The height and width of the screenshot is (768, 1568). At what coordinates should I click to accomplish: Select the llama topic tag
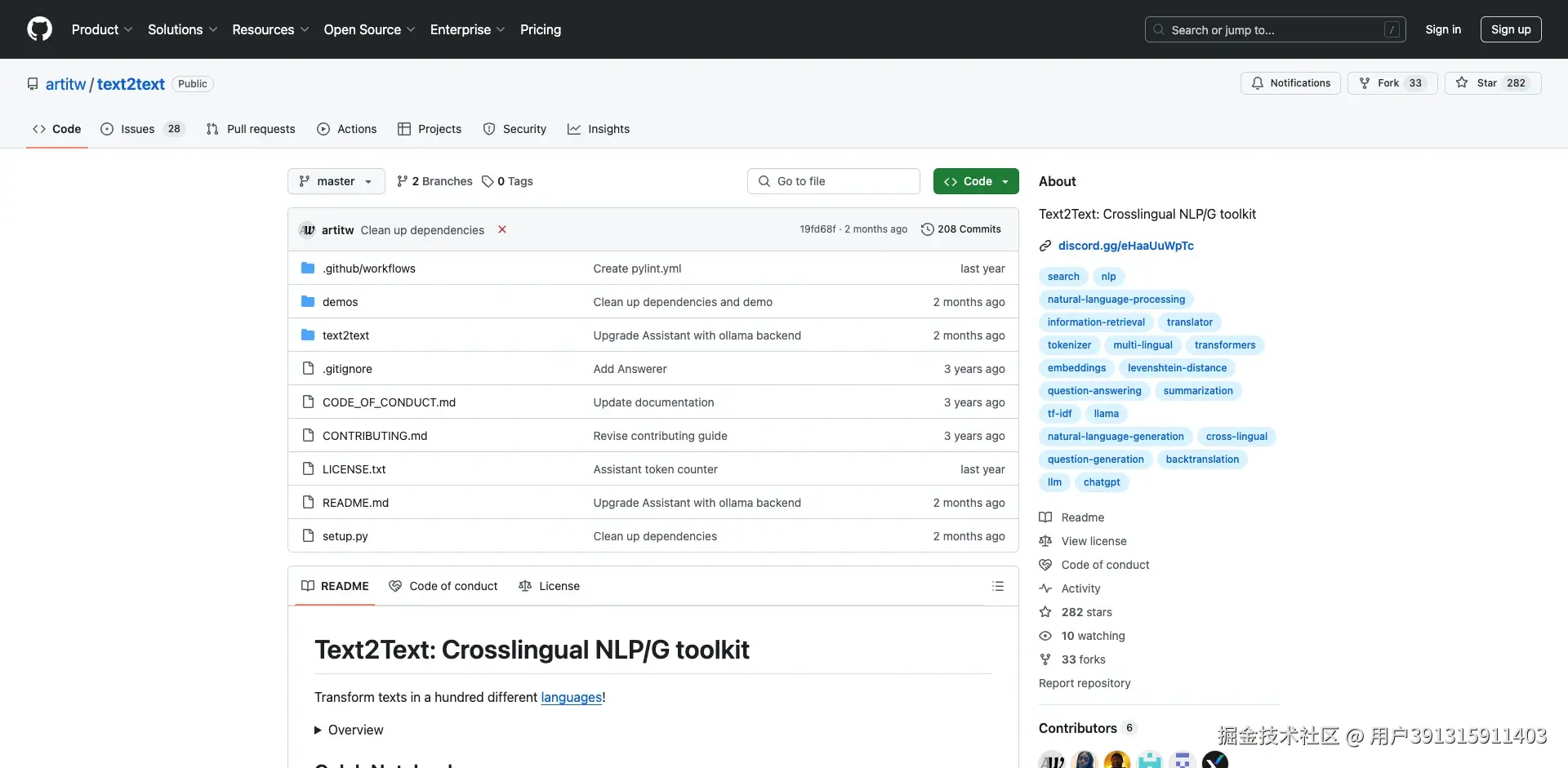(1107, 414)
